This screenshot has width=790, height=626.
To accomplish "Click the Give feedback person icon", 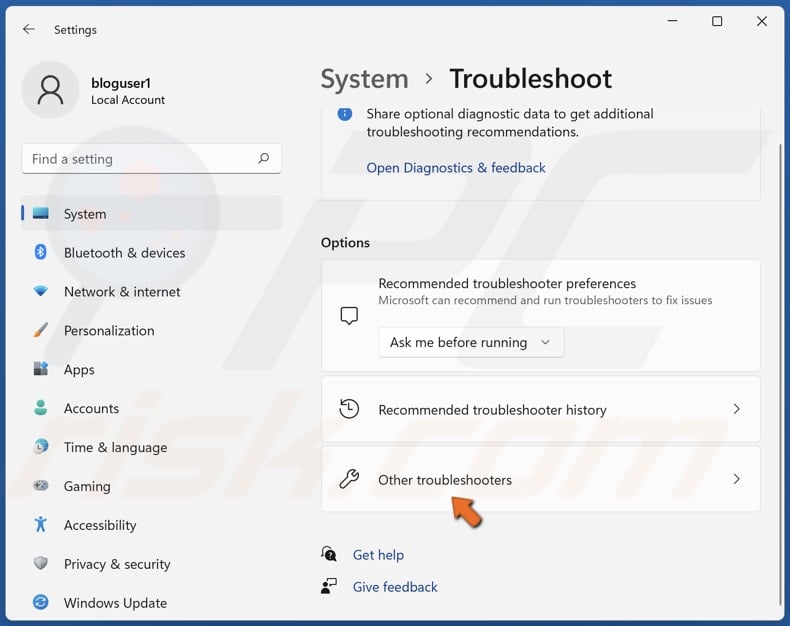I will (x=329, y=586).
